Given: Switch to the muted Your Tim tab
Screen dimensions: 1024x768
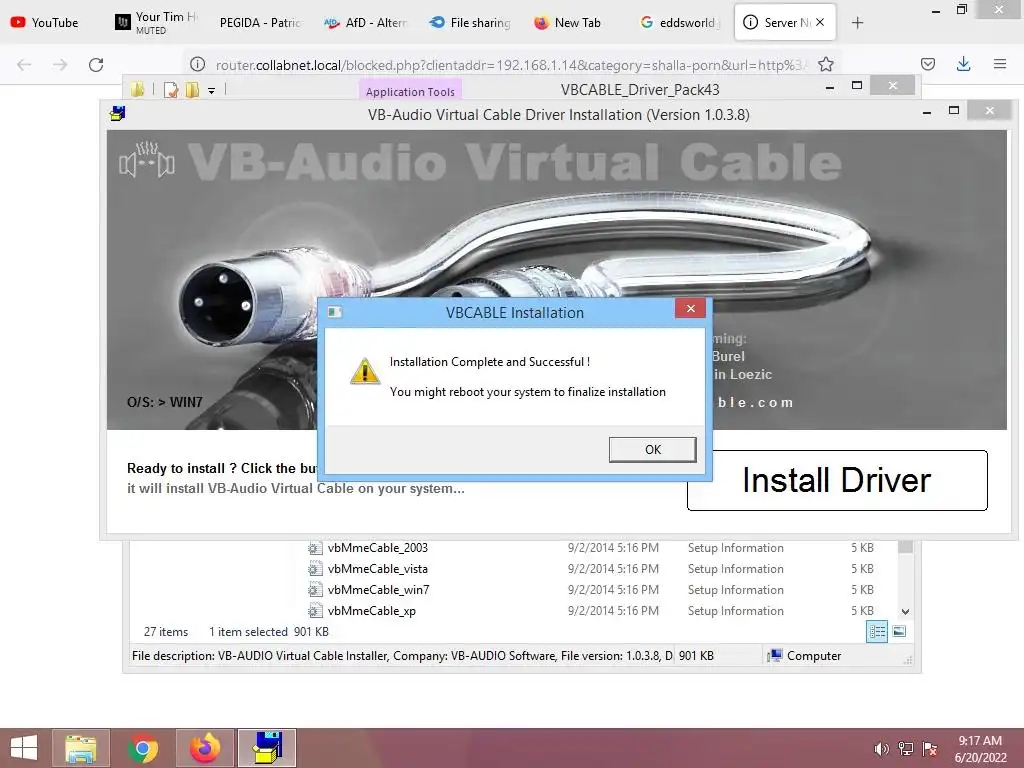Looking at the screenshot, I should point(157,22).
